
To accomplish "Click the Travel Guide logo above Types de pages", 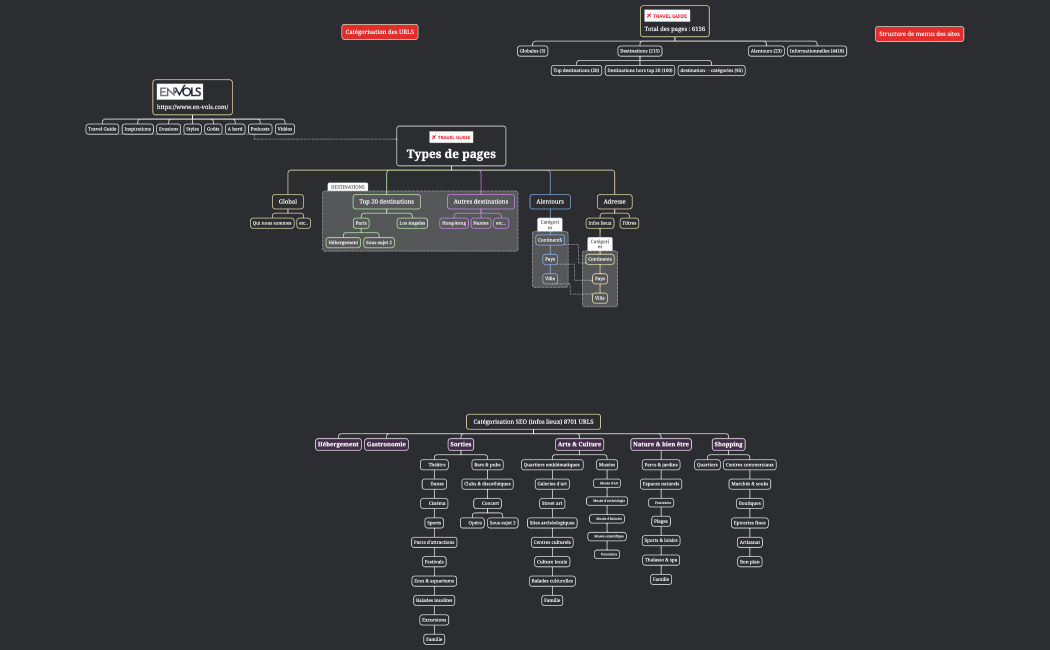I will [x=451, y=137].
